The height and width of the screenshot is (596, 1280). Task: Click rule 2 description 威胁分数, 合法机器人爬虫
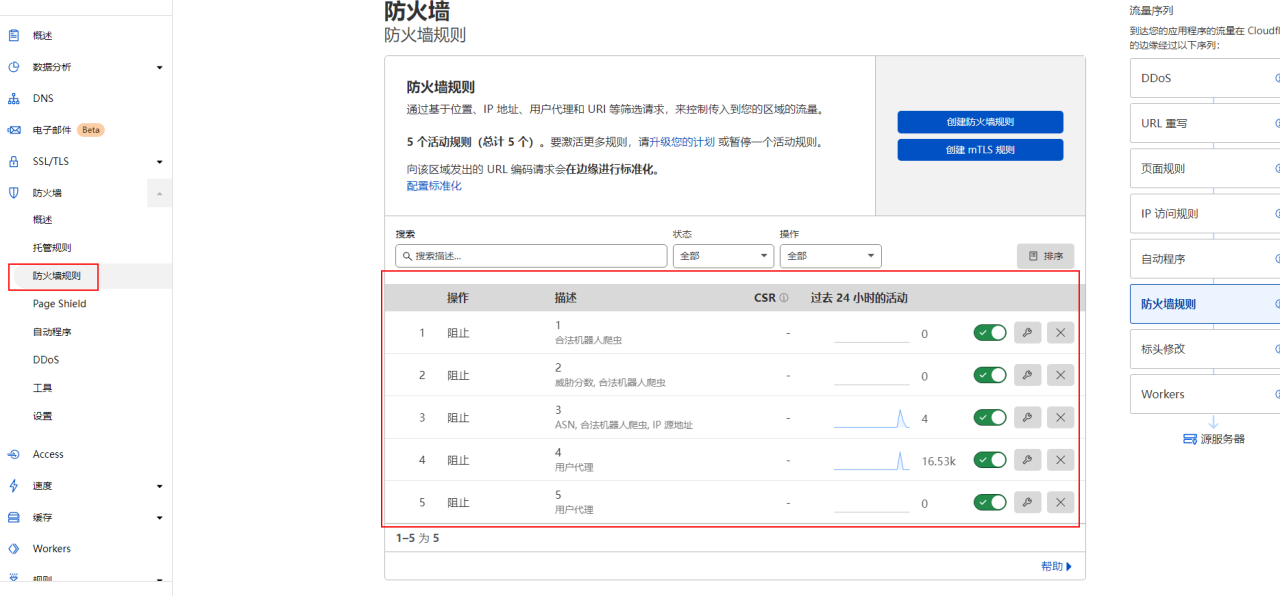tap(610, 383)
